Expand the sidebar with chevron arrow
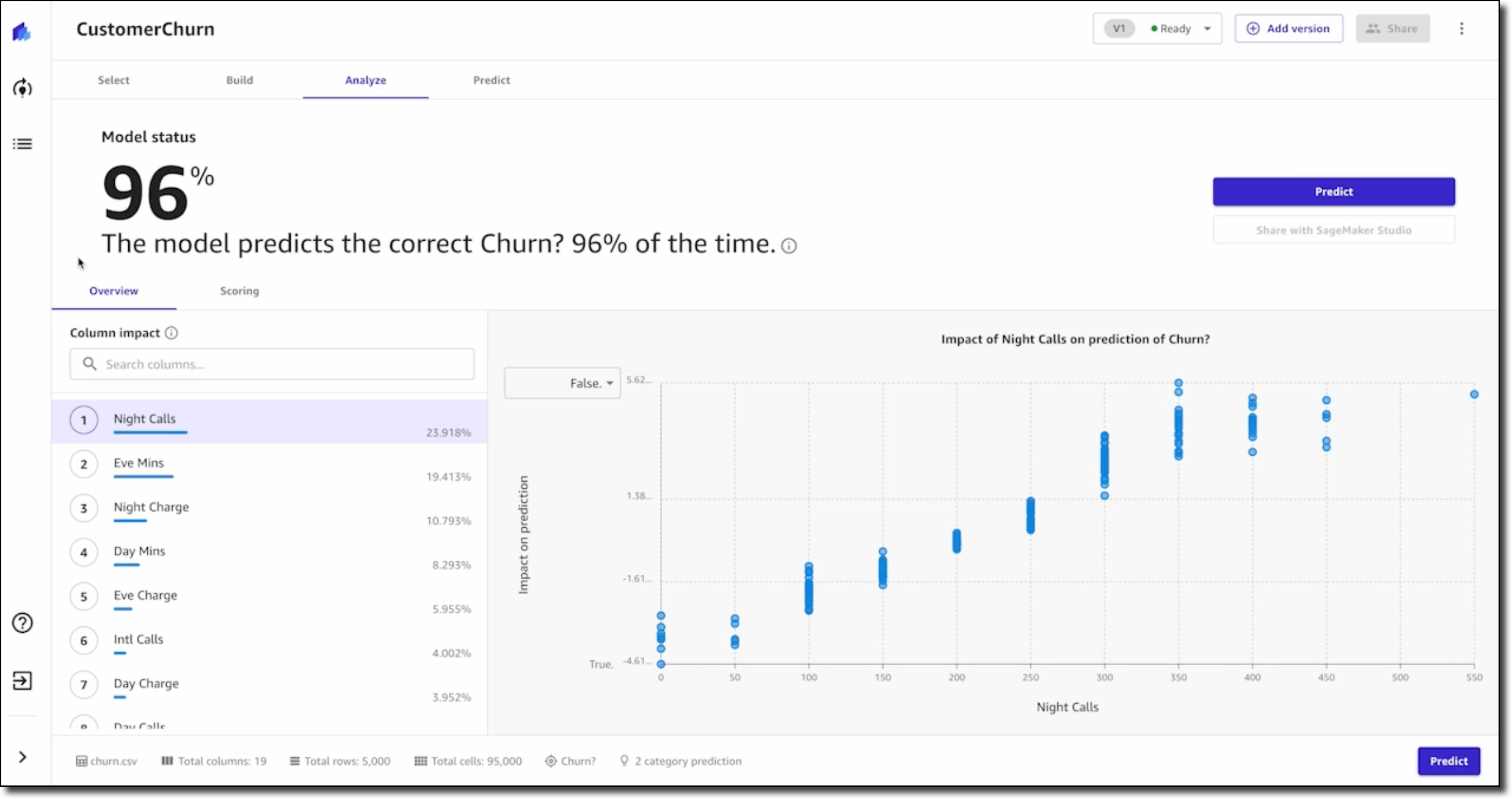 click(x=23, y=757)
